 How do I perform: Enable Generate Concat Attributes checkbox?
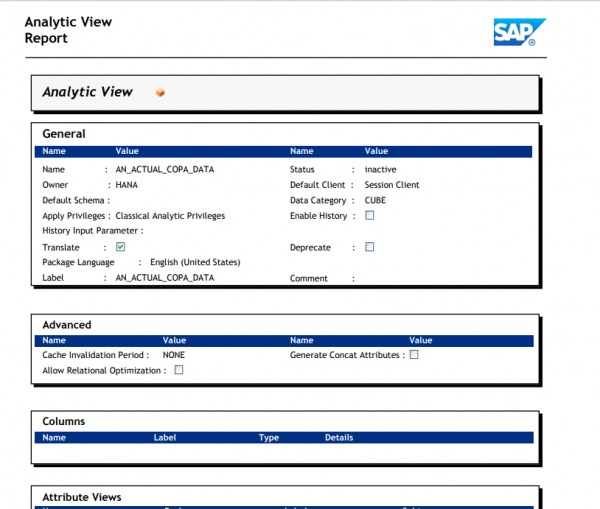tap(414, 355)
